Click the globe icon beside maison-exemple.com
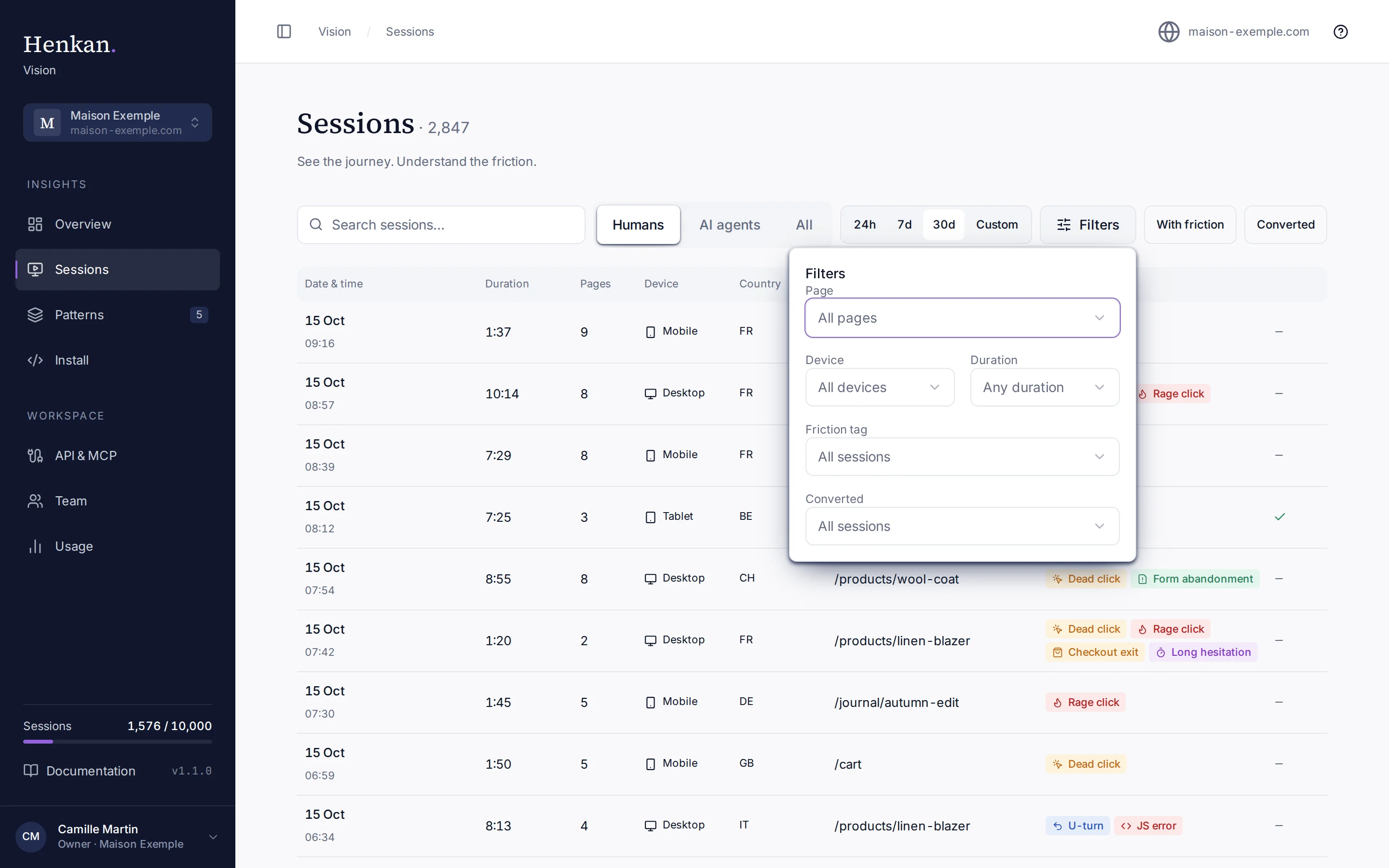 [x=1169, y=31]
